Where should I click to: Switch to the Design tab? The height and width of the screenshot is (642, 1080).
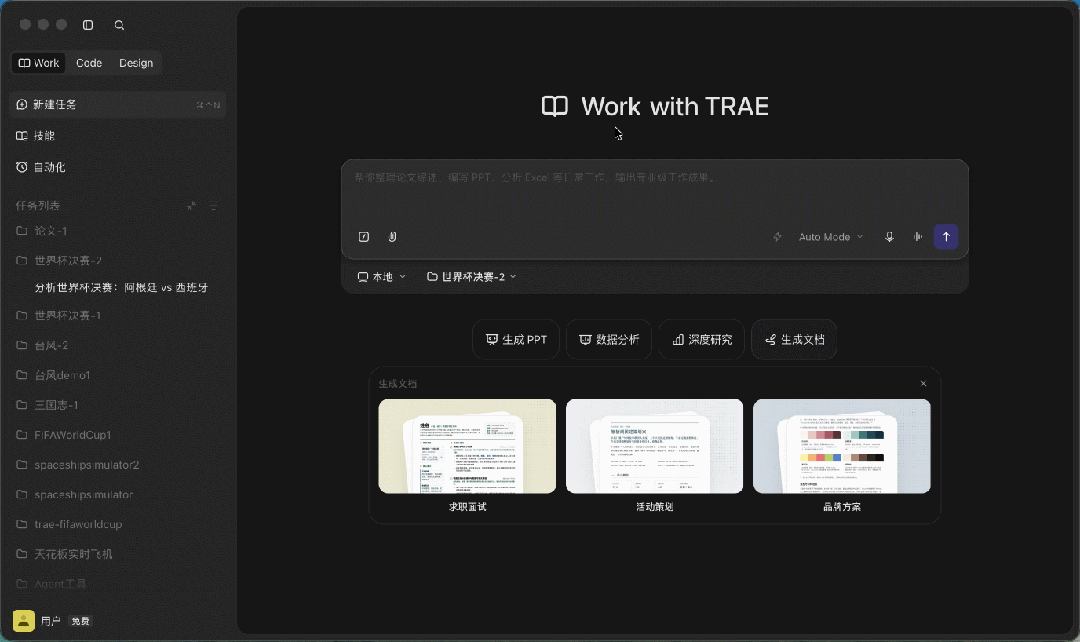click(136, 63)
